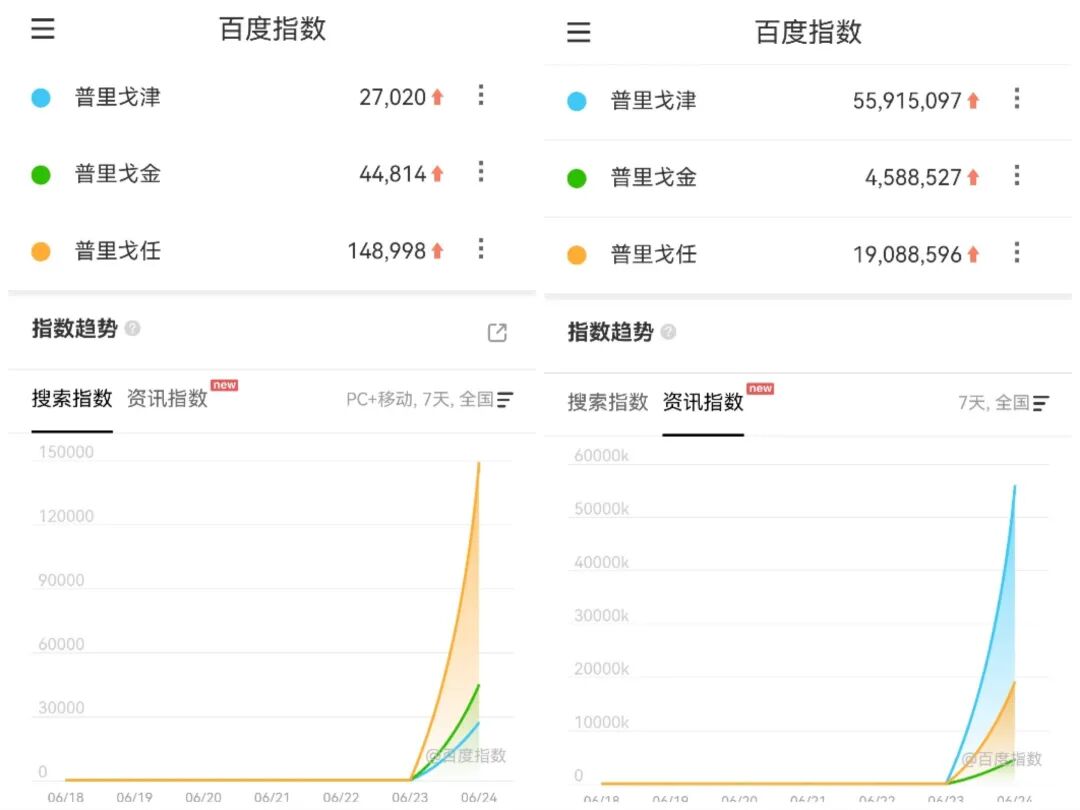Open more options for 普里戈任 148,998 row
The width and height of the screenshot is (1080, 810).
[481, 249]
